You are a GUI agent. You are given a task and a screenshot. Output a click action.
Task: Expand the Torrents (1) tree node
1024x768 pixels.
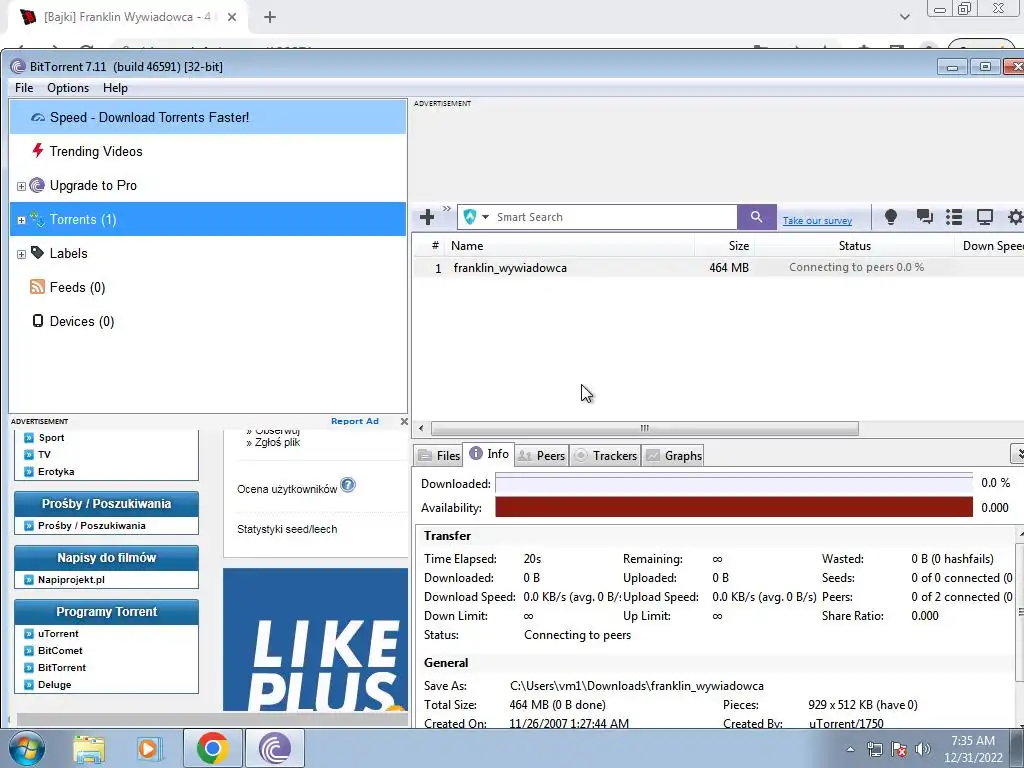(x=21, y=220)
